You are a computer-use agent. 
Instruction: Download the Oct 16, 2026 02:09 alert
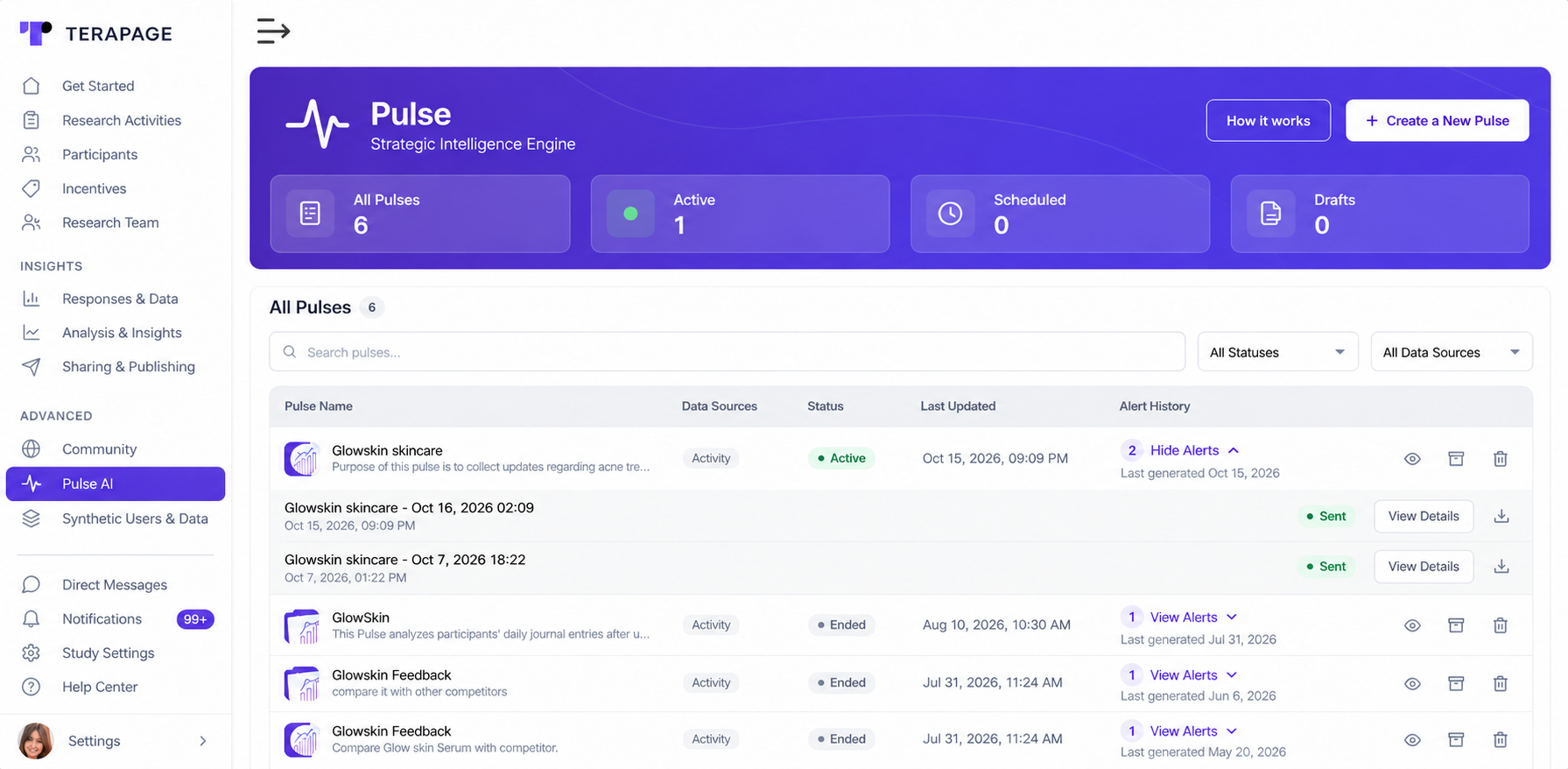(x=1501, y=516)
